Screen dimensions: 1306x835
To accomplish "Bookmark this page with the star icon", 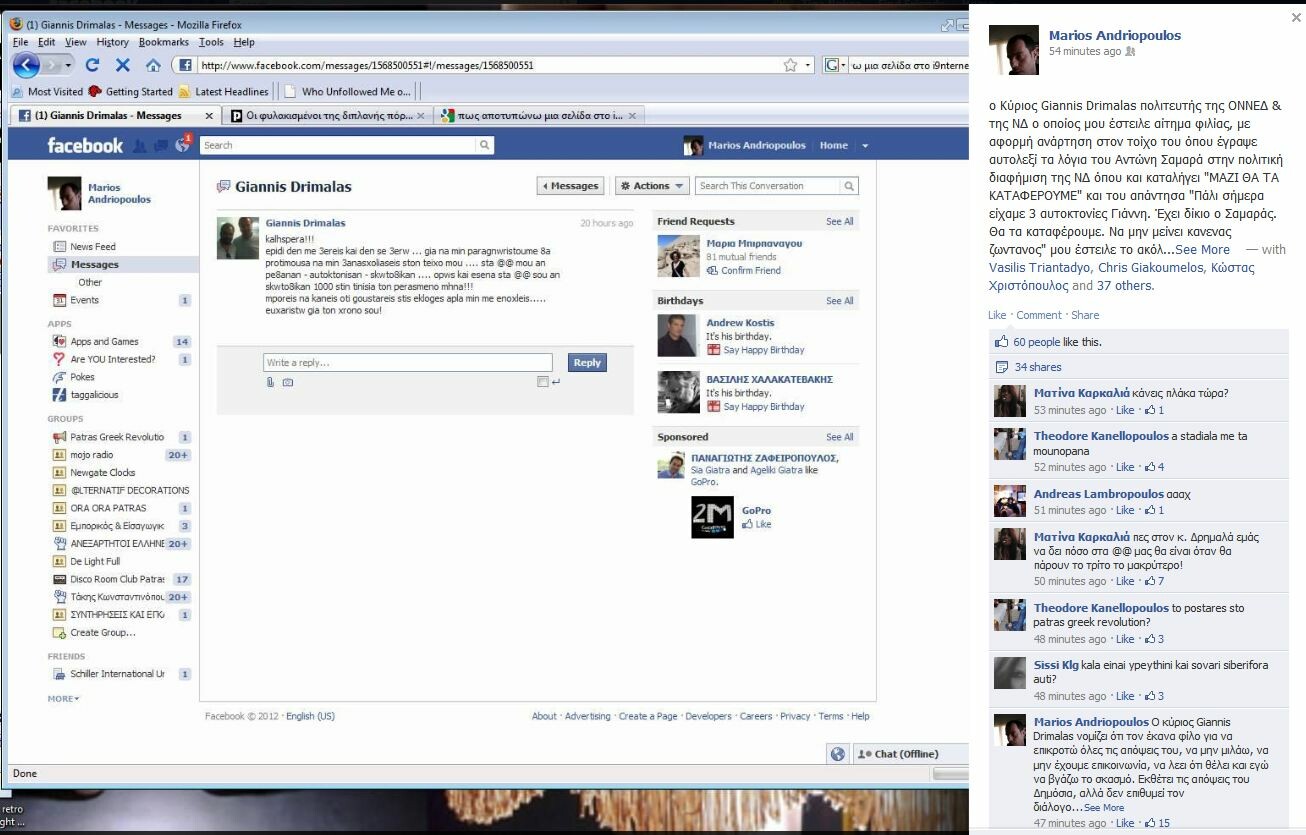I will pos(790,65).
